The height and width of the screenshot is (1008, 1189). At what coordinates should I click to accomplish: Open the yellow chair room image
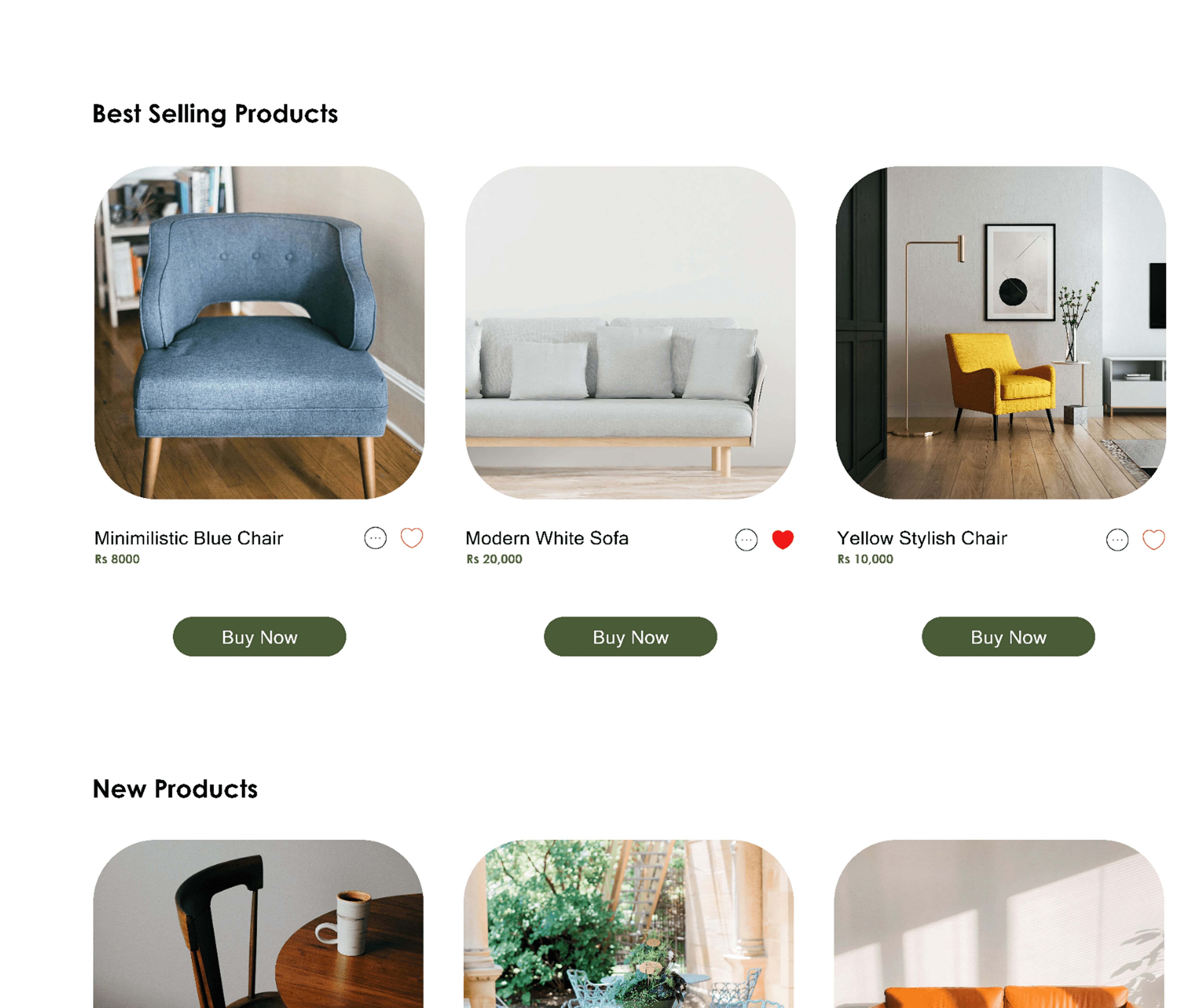(1001, 333)
